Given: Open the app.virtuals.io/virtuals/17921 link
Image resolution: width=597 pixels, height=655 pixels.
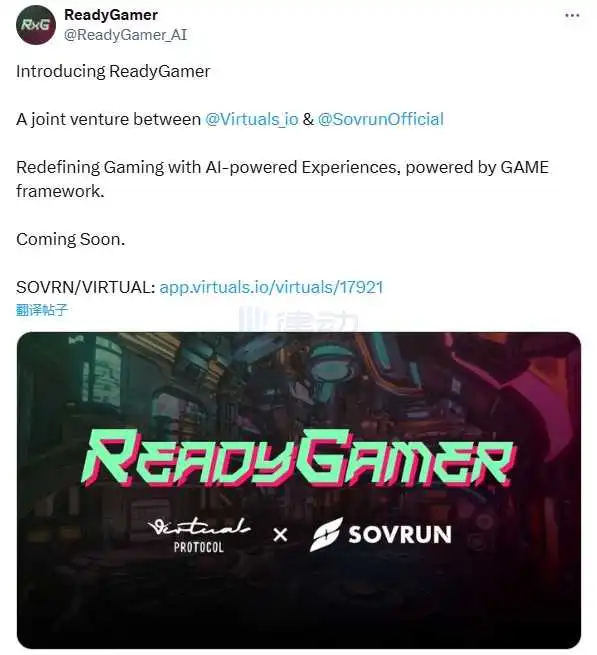Looking at the screenshot, I should 271,287.
